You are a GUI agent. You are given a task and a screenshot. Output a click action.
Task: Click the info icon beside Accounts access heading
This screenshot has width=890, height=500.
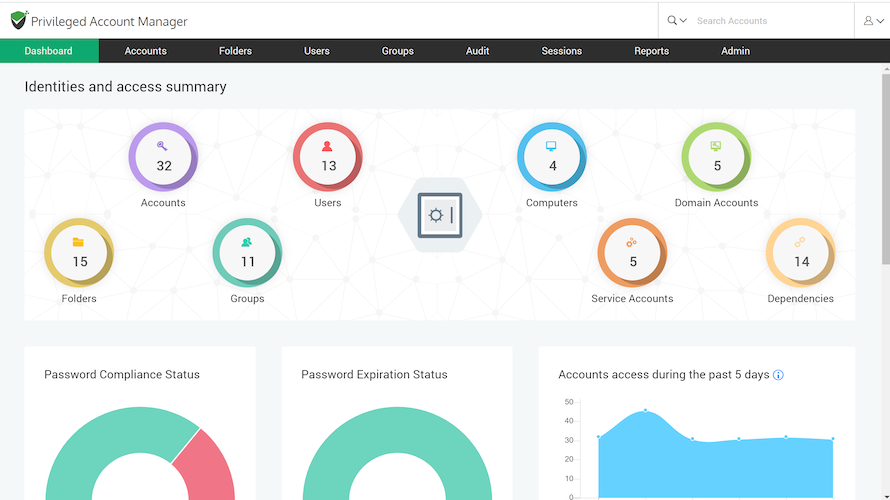(778, 375)
